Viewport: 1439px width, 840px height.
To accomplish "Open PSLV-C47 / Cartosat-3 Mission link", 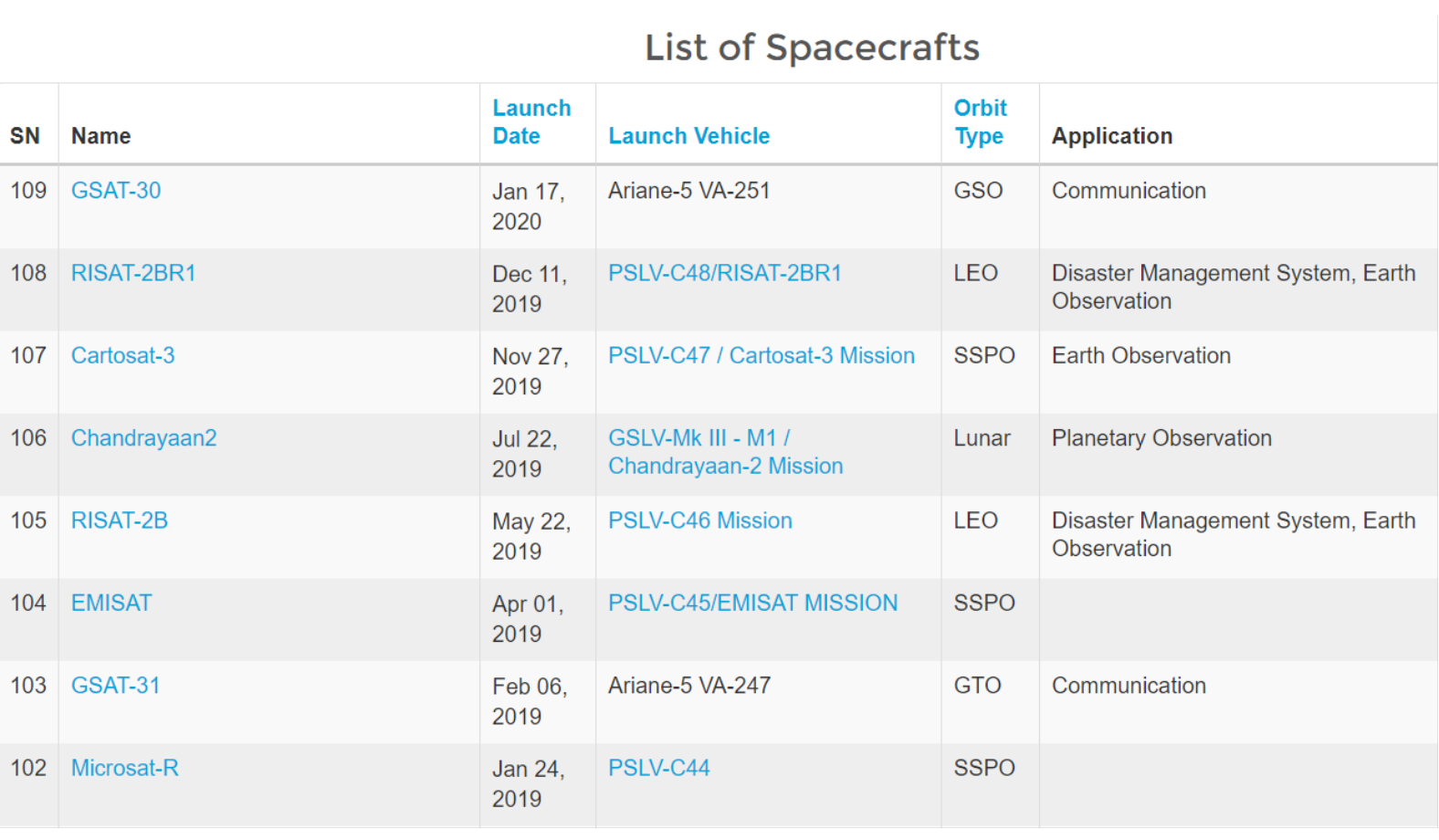I will [x=762, y=355].
